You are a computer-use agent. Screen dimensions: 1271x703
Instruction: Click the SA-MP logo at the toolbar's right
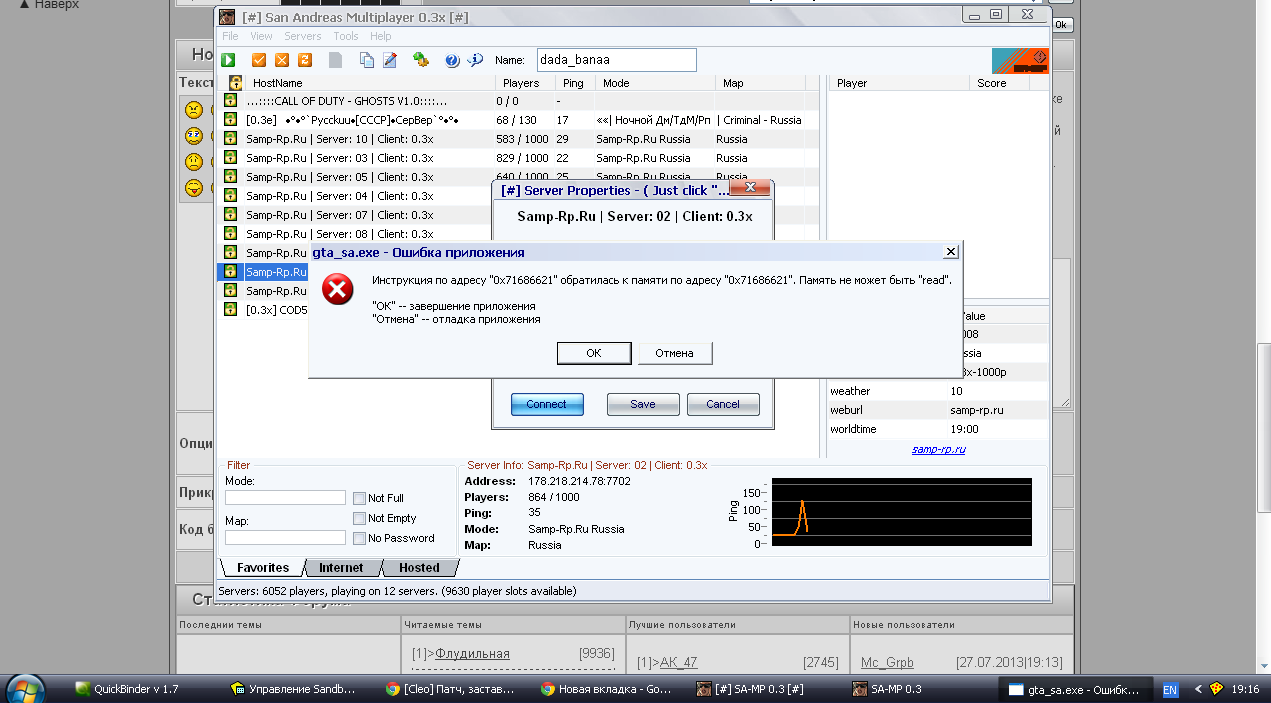tap(1020, 60)
